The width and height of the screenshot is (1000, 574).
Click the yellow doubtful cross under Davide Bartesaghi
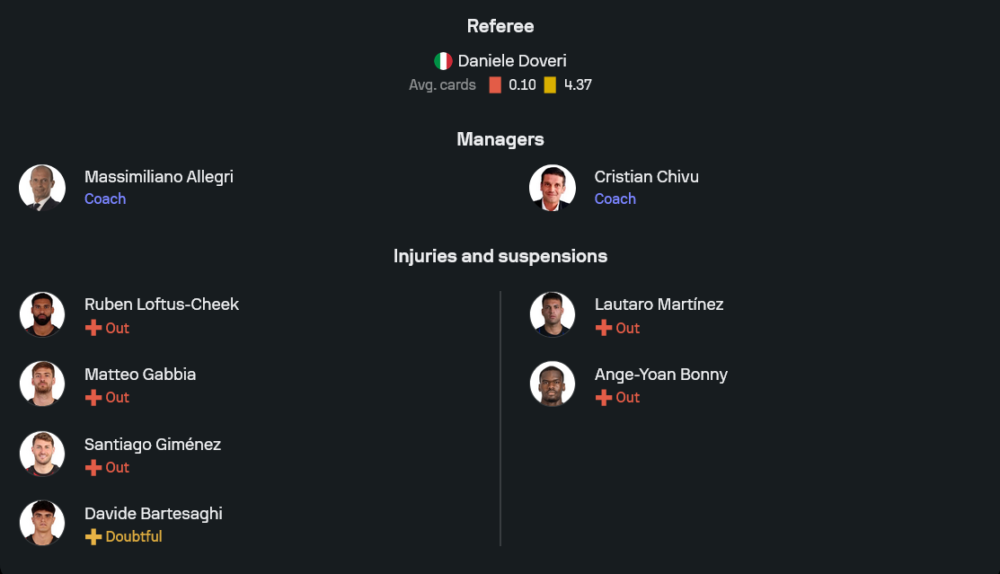click(x=93, y=537)
